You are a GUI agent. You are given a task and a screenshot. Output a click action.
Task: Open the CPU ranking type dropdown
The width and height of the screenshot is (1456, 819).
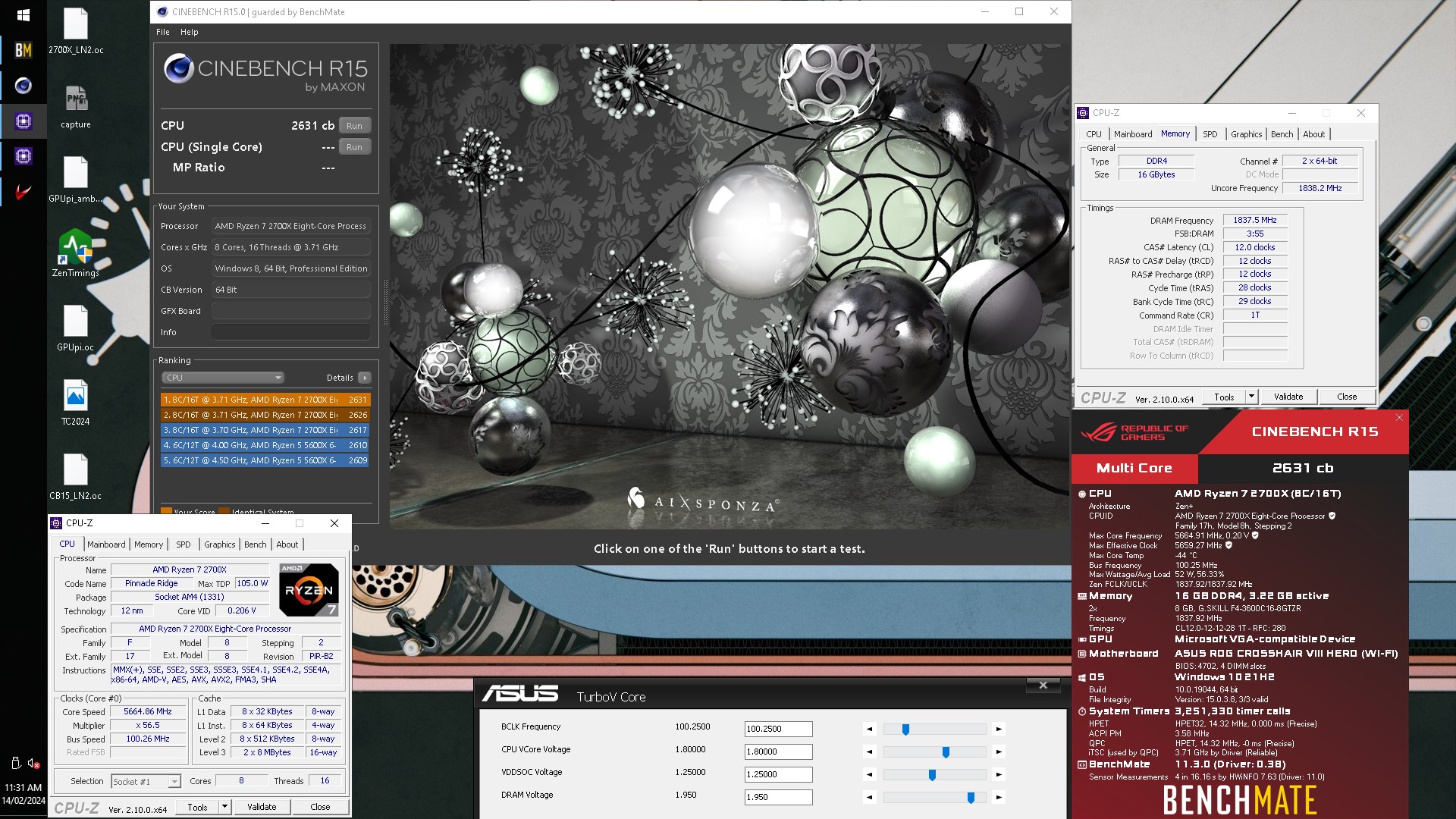[223, 378]
